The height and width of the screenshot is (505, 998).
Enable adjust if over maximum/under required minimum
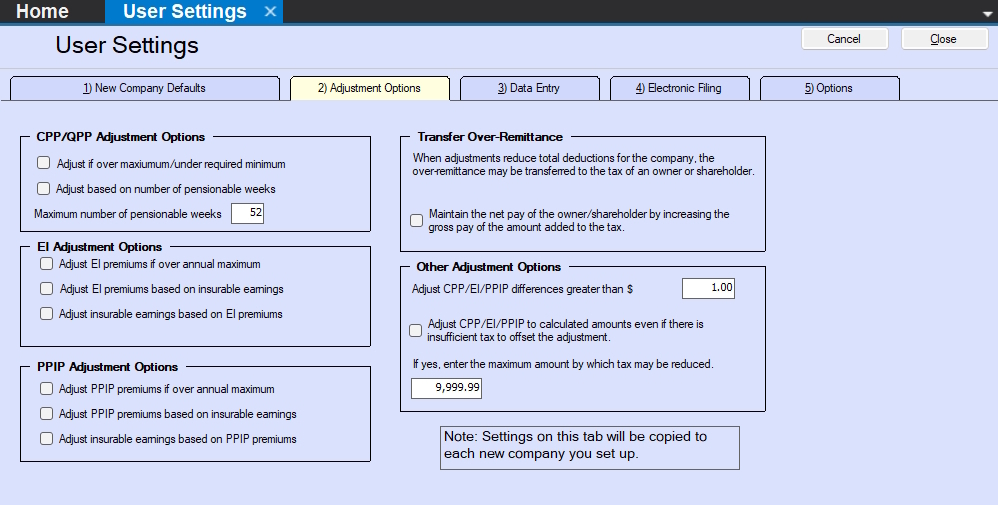(x=43, y=163)
